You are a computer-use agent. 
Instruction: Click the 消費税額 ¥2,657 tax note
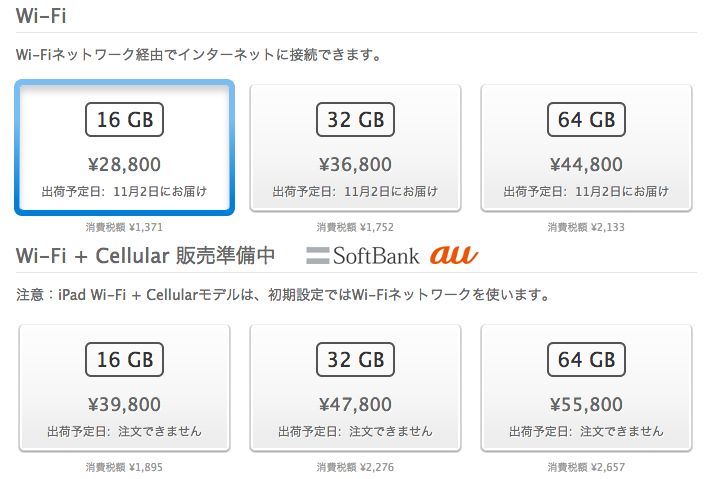(586, 467)
